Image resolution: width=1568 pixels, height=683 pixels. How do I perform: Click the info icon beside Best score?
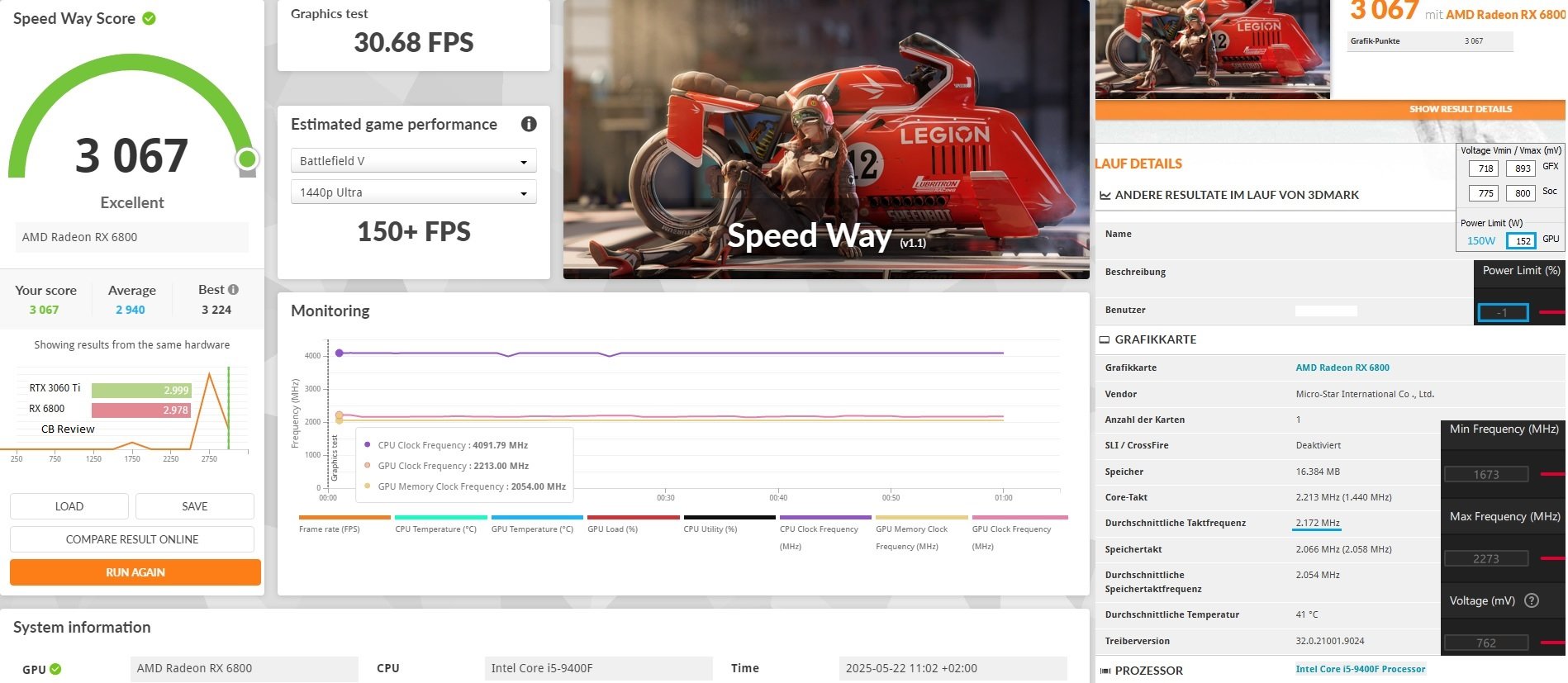pos(233,289)
